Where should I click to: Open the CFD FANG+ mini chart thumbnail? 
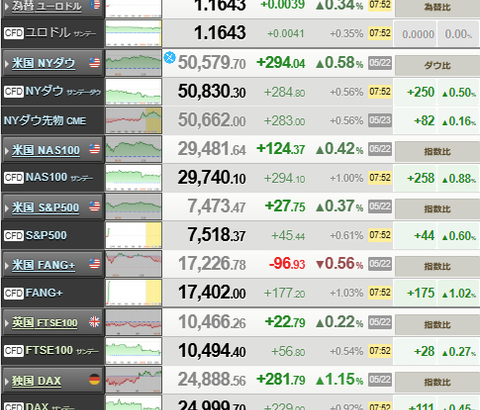click(x=134, y=293)
